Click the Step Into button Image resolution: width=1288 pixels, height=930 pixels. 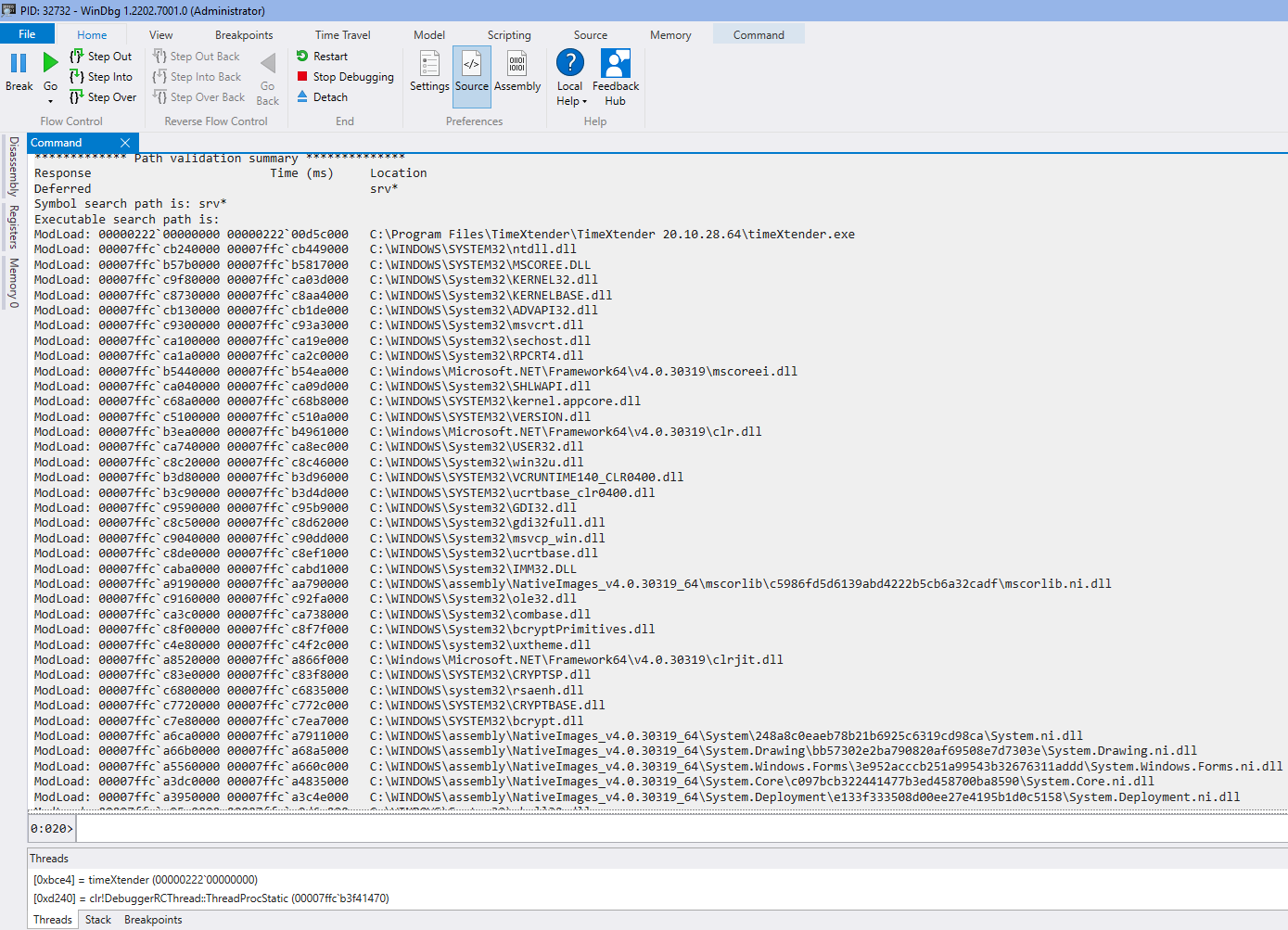[101, 77]
